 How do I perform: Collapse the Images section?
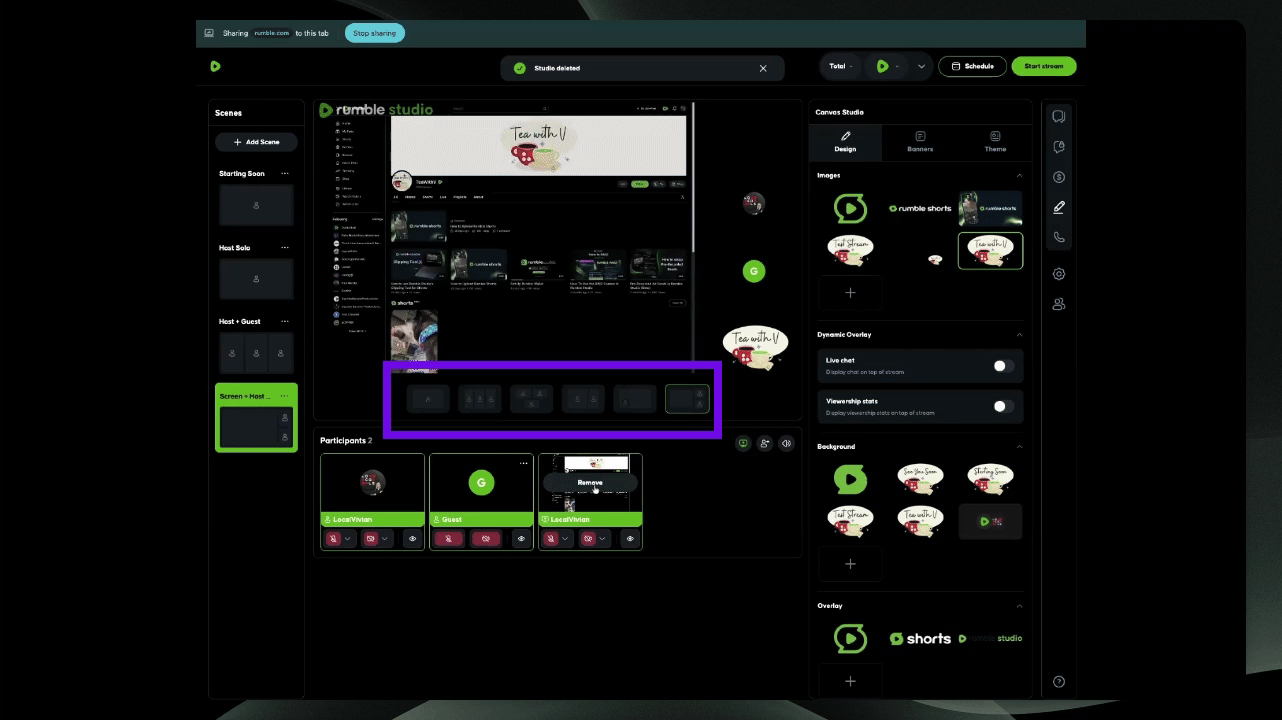pos(1019,175)
